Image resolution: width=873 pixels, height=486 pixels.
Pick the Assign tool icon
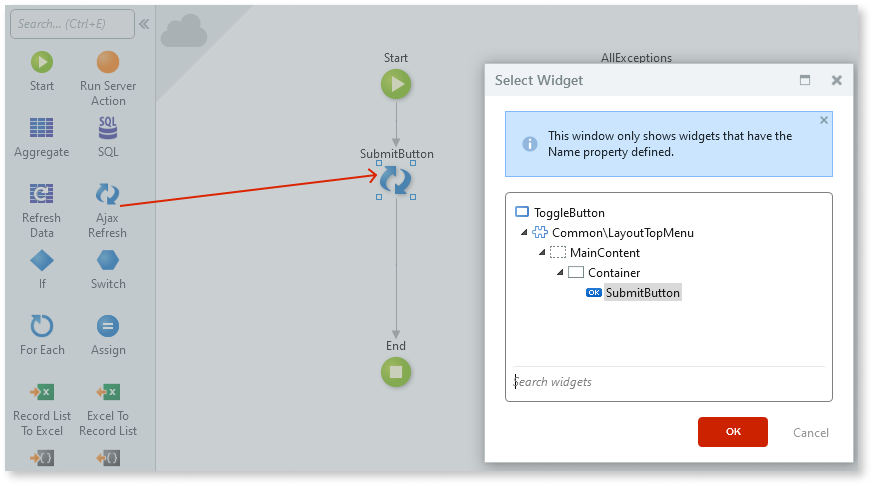[108, 326]
